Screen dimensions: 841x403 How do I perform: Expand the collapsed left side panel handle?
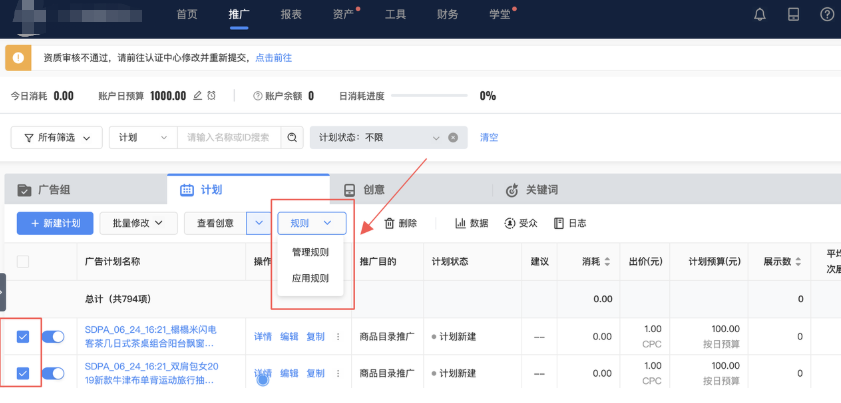point(3,292)
